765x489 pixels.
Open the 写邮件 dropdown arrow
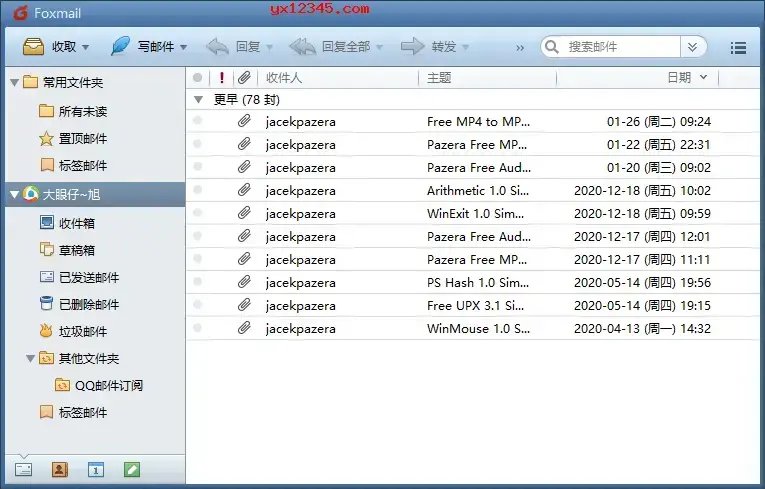coord(183,47)
